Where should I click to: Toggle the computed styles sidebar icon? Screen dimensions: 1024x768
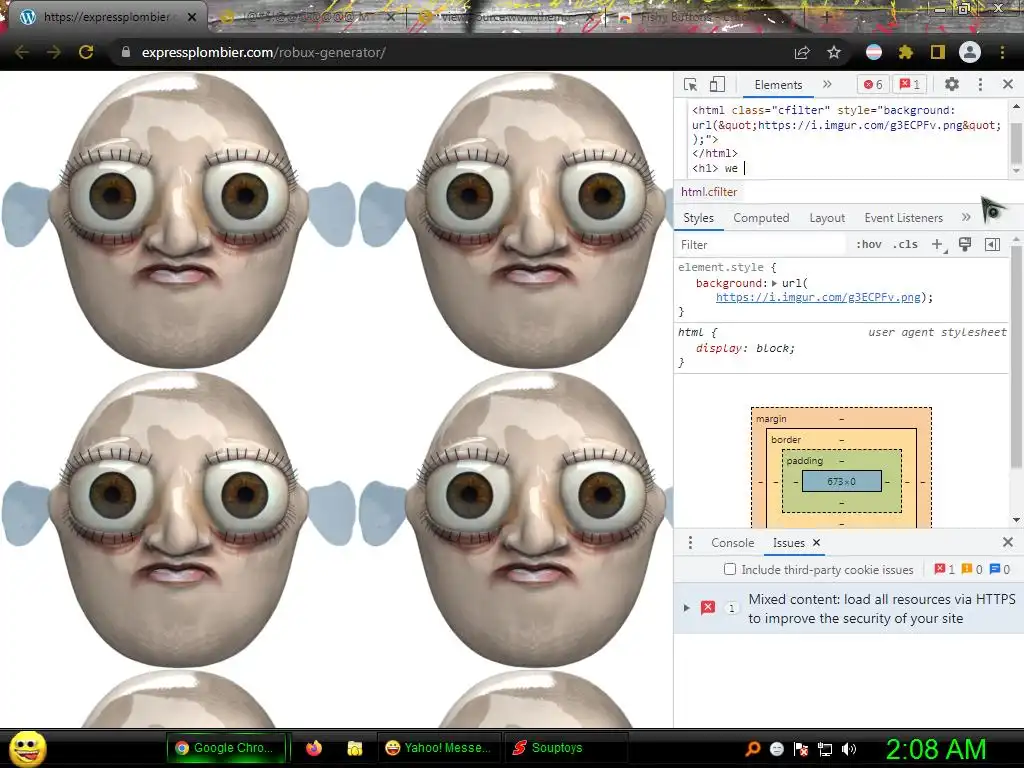coord(992,244)
